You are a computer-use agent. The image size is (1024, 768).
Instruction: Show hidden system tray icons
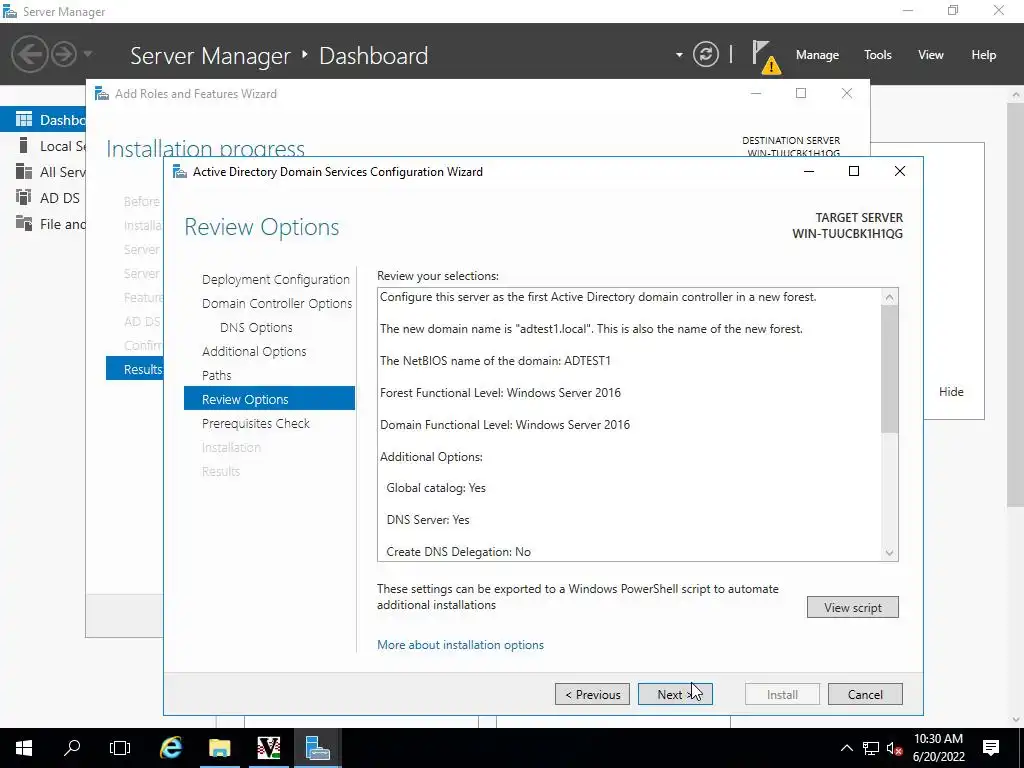coord(846,748)
